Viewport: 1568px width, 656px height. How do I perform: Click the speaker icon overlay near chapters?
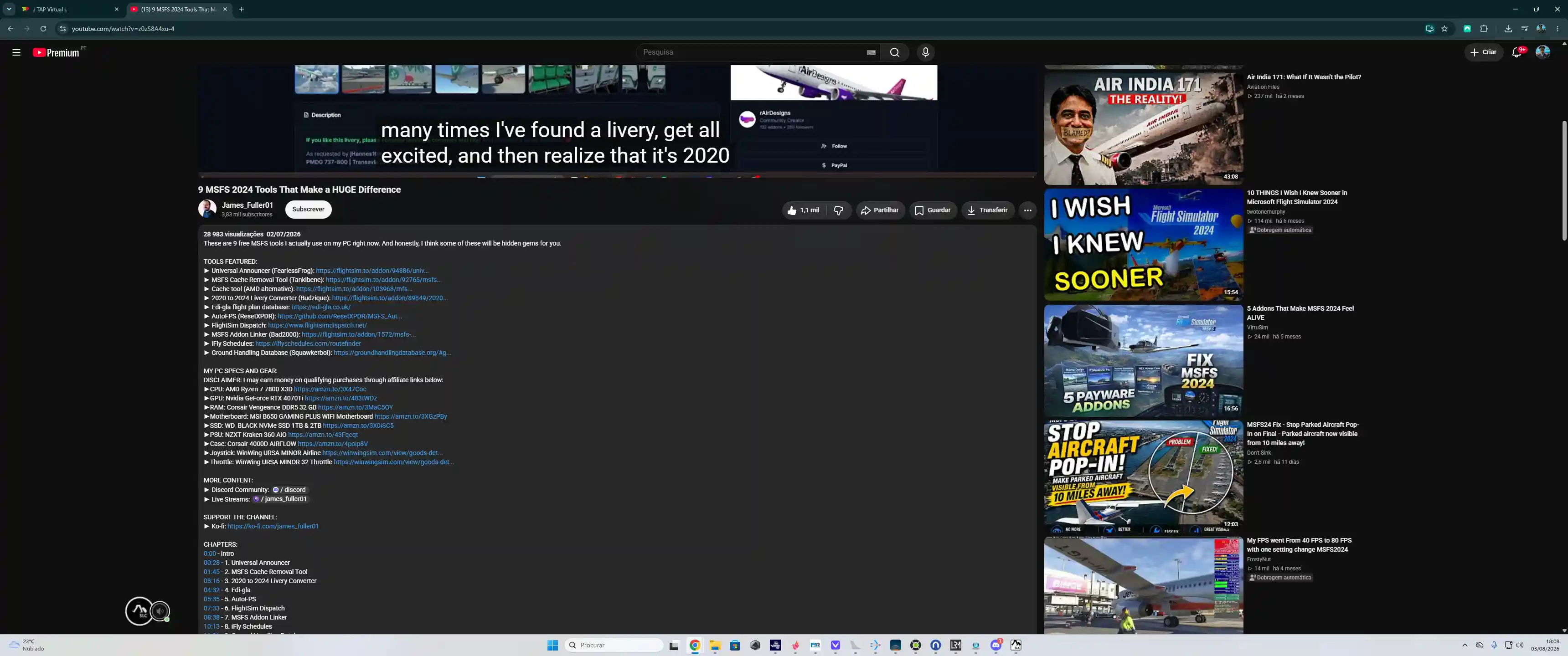(x=160, y=611)
